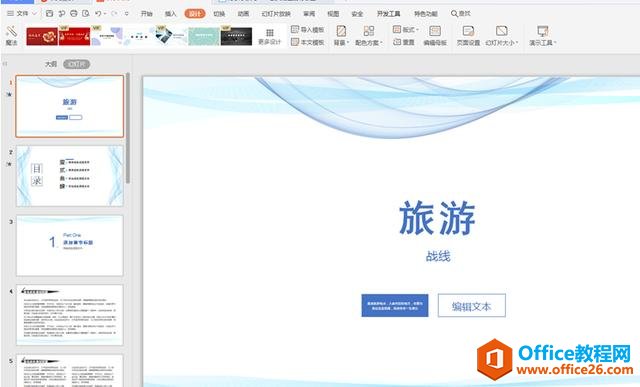Open the 插入 ribbon tab
Image resolution: width=640 pixels, height=387 pixels.
pos(171,13)
